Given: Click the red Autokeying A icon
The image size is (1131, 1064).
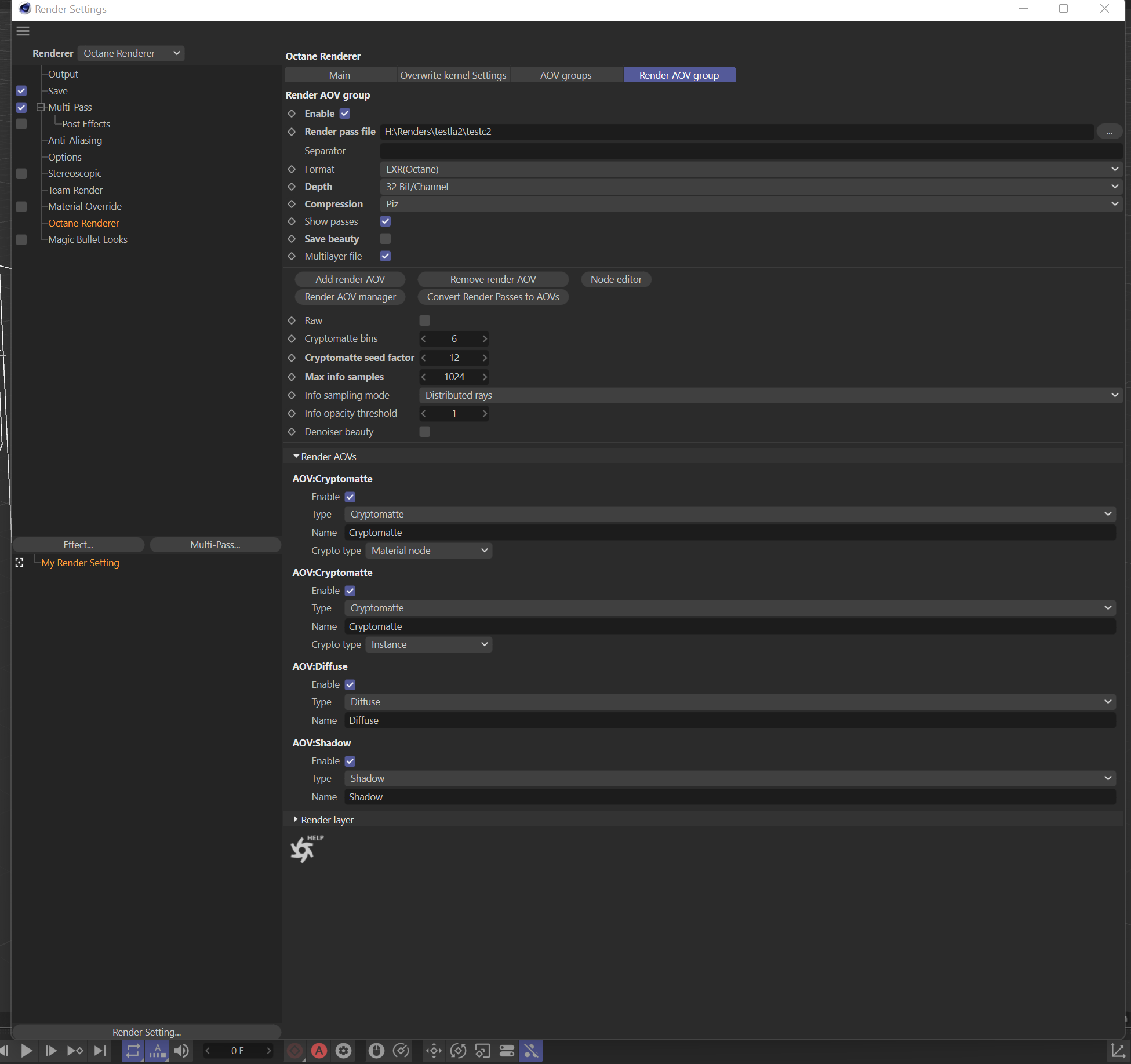Looking at the screenshot, I should click(319, 1051).
